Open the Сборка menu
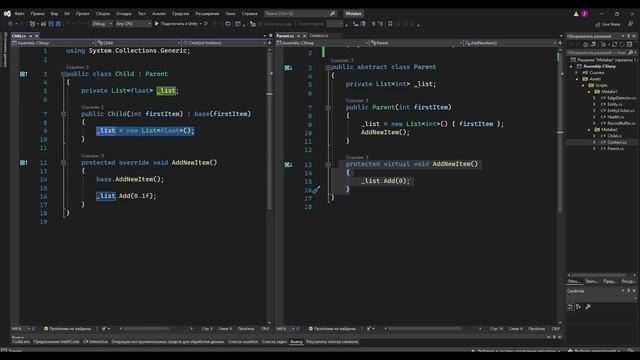640x360 pixels. click(103, 13)
